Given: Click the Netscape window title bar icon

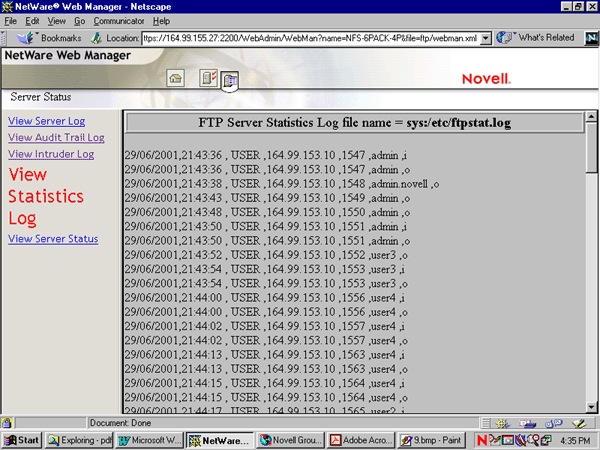Looking at the screenshot, I should [7, 7].
